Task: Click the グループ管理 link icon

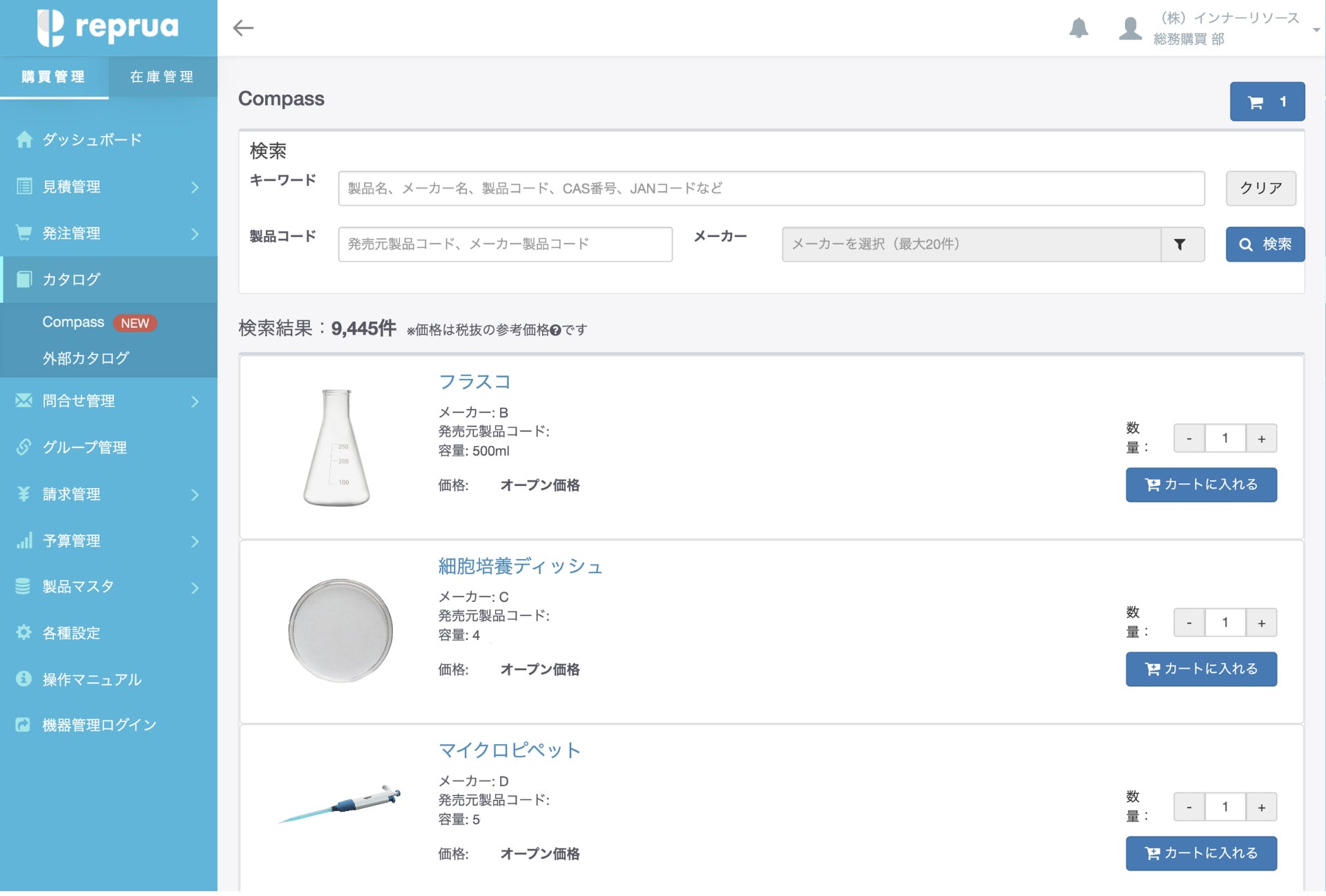Action: tap(24, 447)
